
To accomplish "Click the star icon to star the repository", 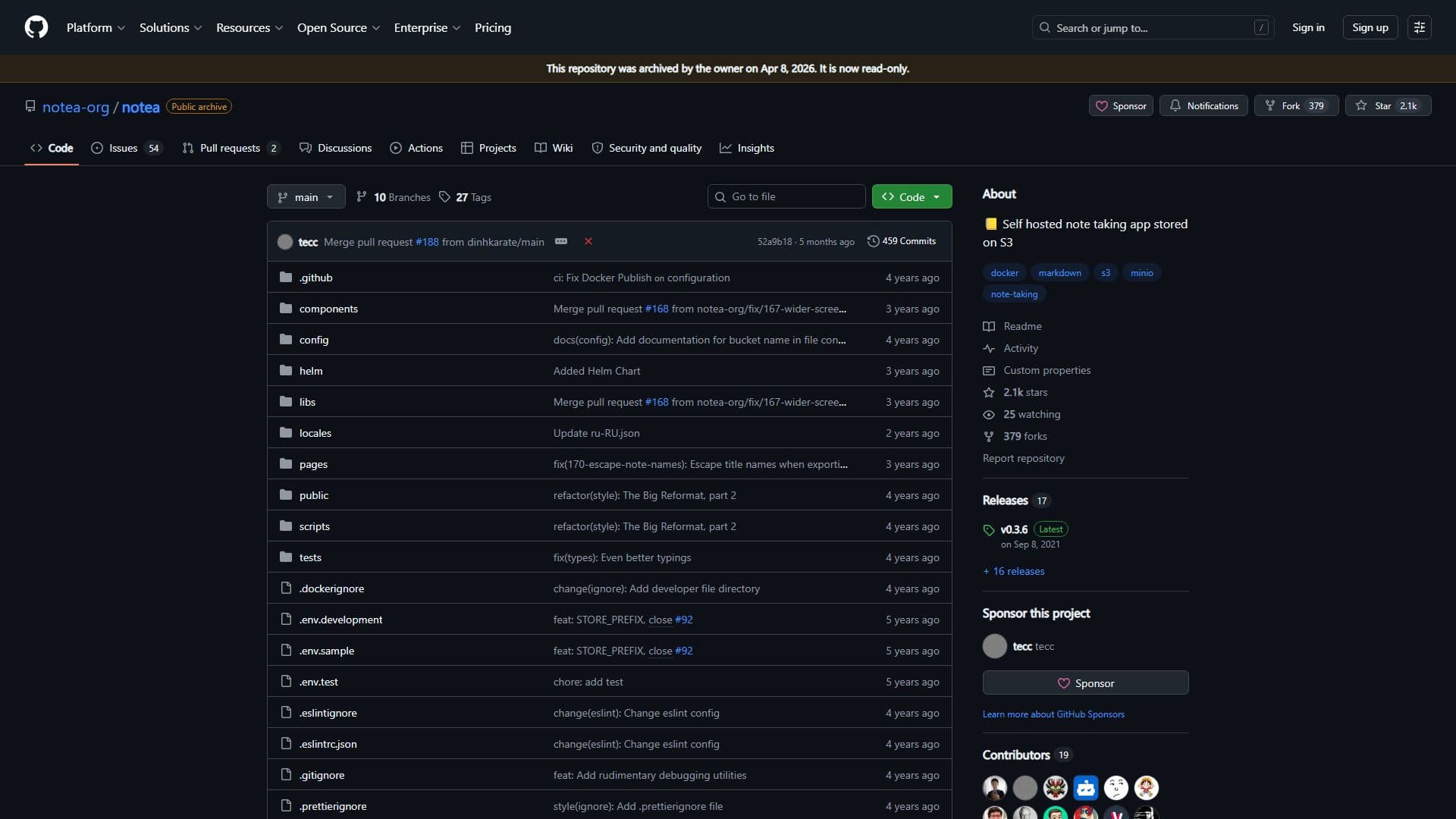I will (1361, 105).
